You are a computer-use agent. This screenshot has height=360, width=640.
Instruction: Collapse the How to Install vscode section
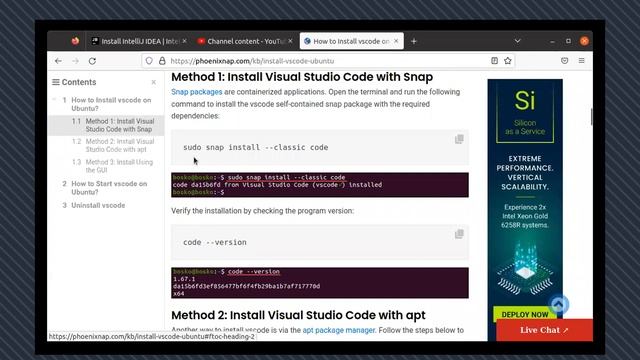pos(54,100)
